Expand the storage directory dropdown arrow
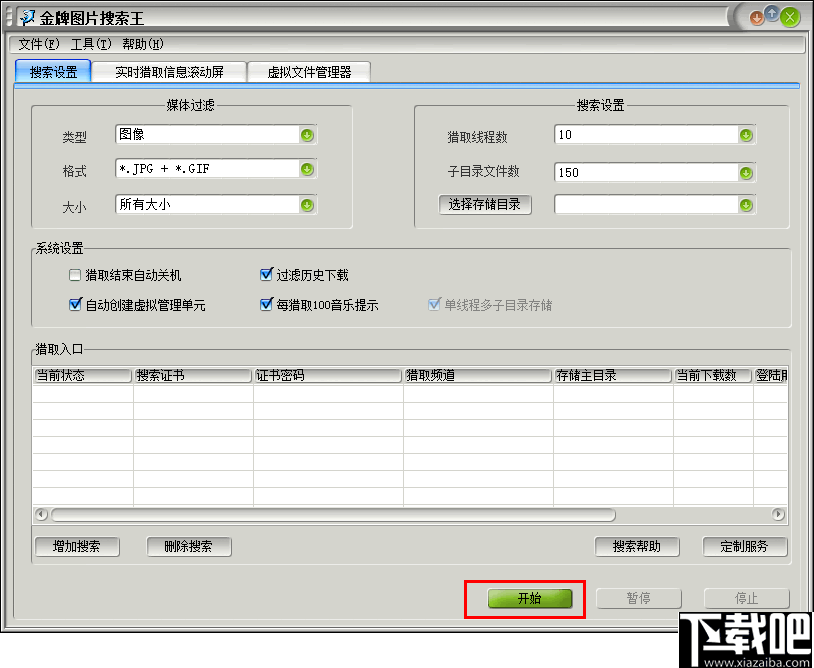The height and width of the screenshot is (668, 814). (x=746, y=206)
